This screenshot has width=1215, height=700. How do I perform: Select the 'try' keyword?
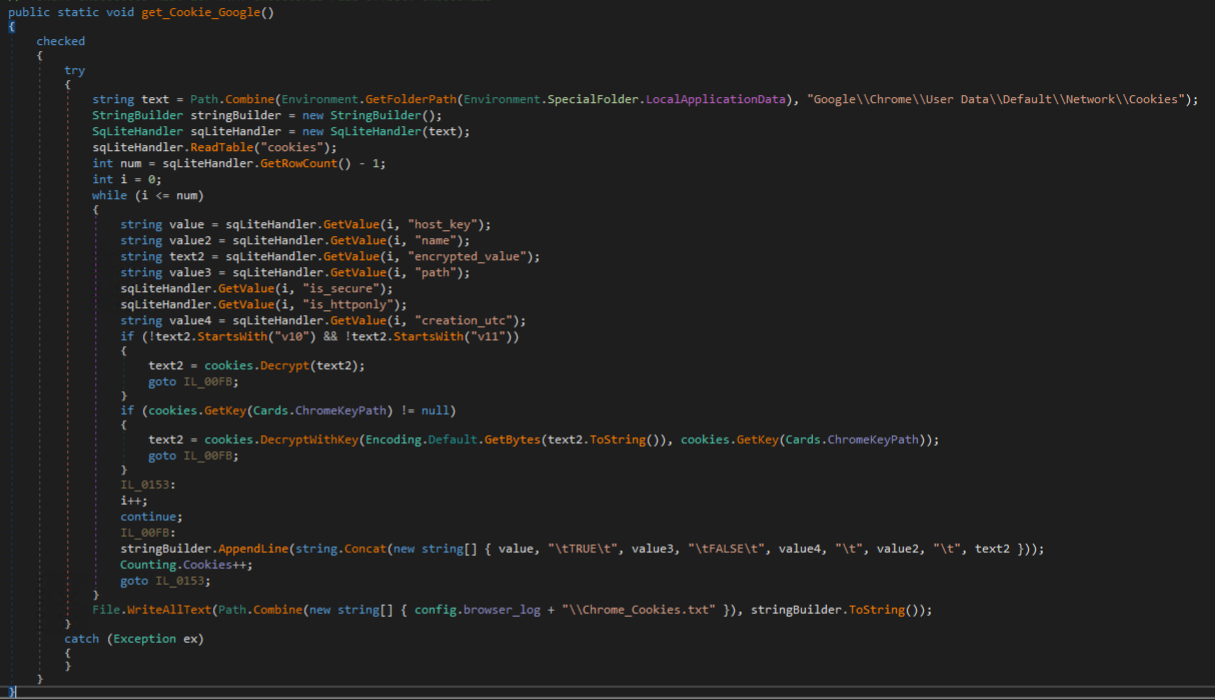coord(75,70)
